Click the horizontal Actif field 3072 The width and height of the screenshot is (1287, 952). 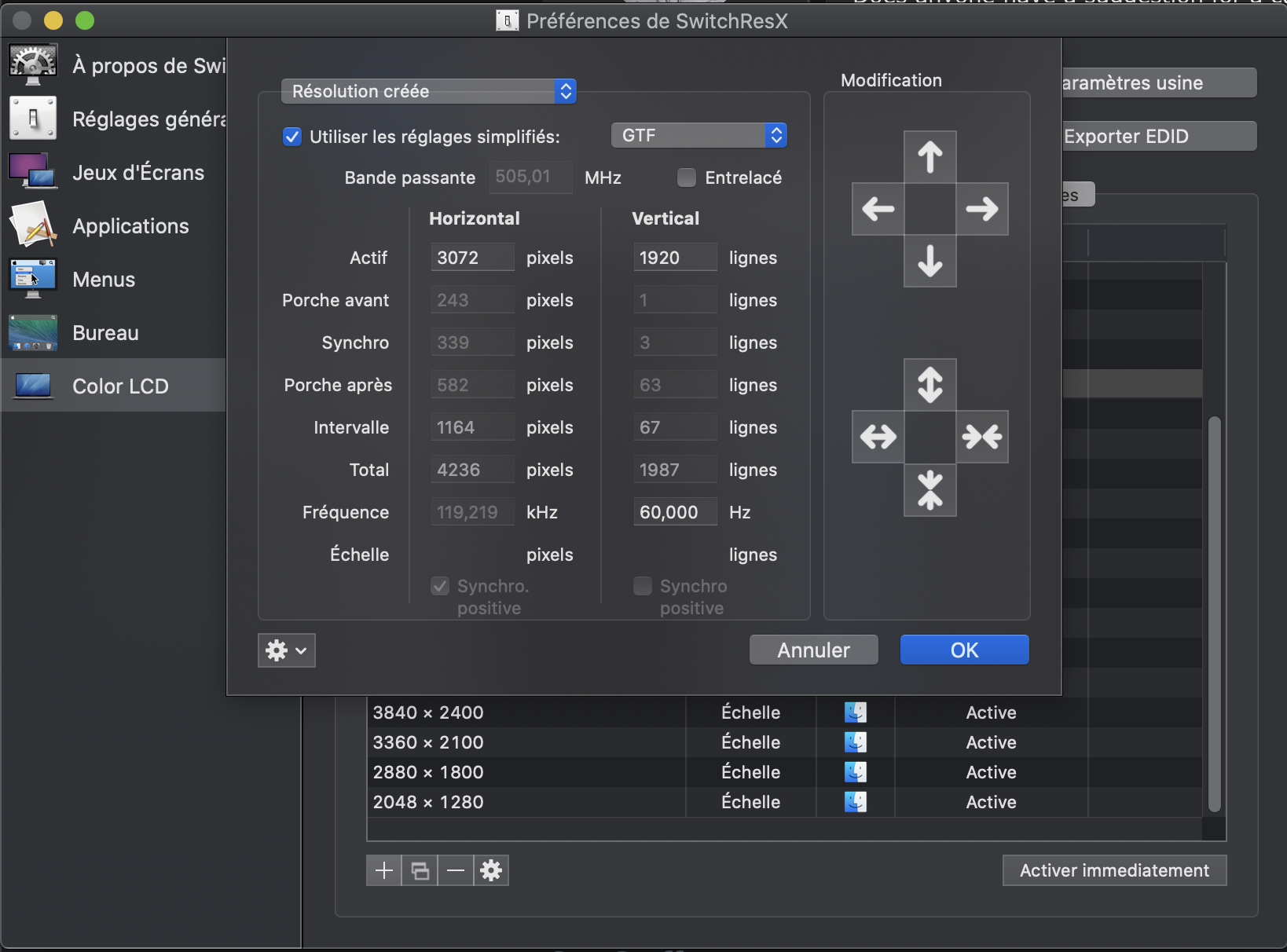click(x=473, y=258)
